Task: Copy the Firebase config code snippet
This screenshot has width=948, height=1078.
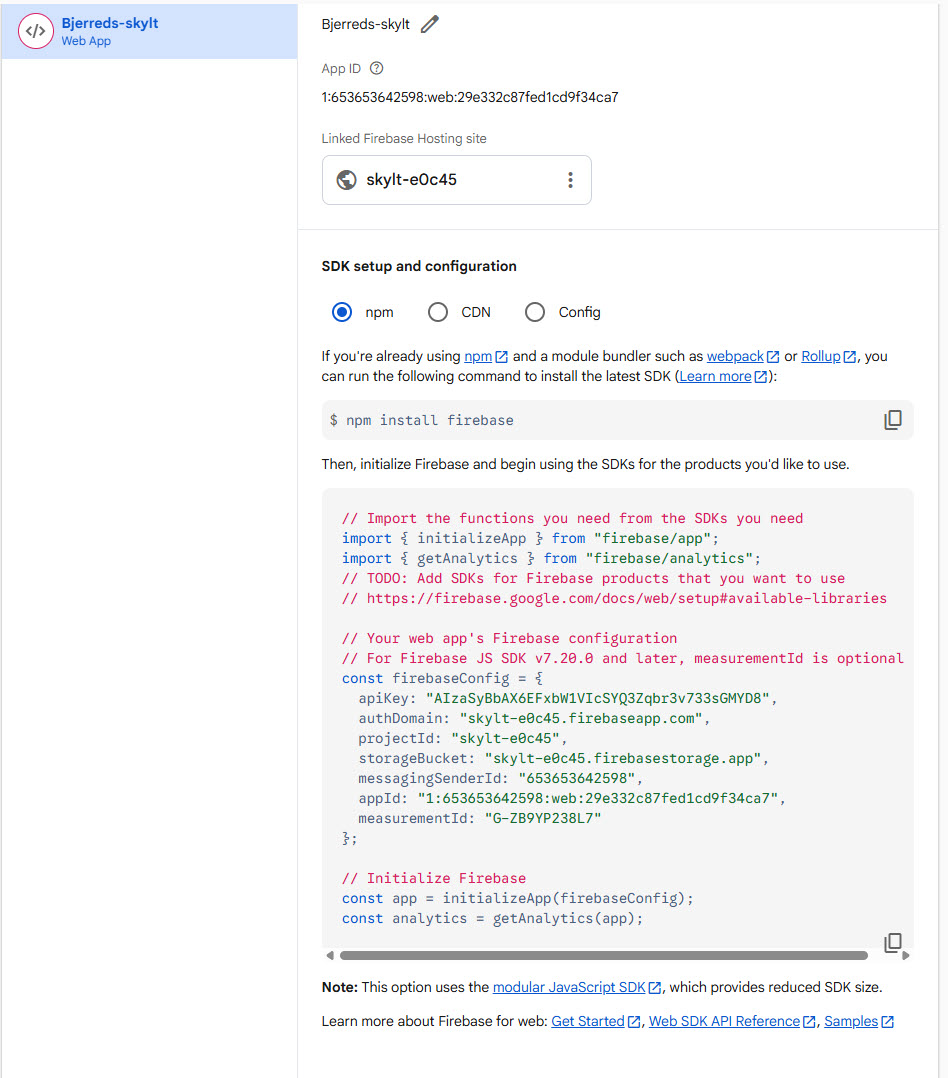Action: [892, 942]
